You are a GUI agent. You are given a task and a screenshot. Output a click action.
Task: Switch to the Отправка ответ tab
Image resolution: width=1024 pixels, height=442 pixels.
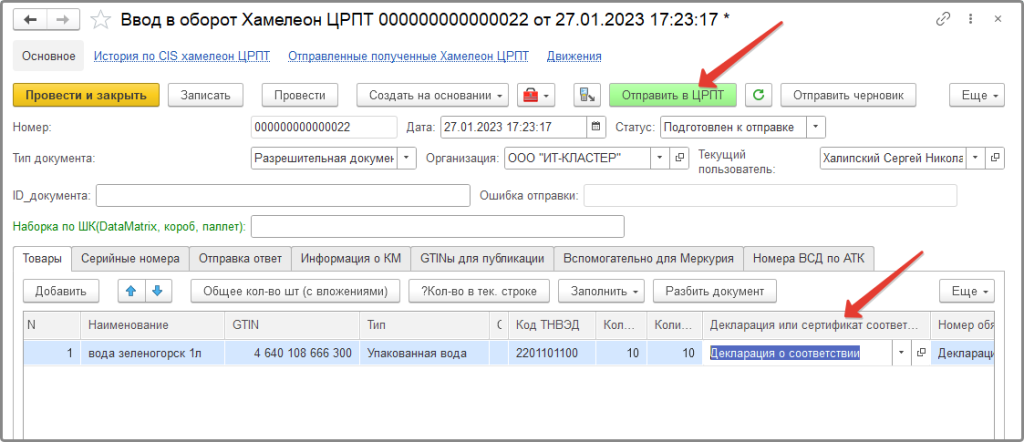[x=240, y=259]
